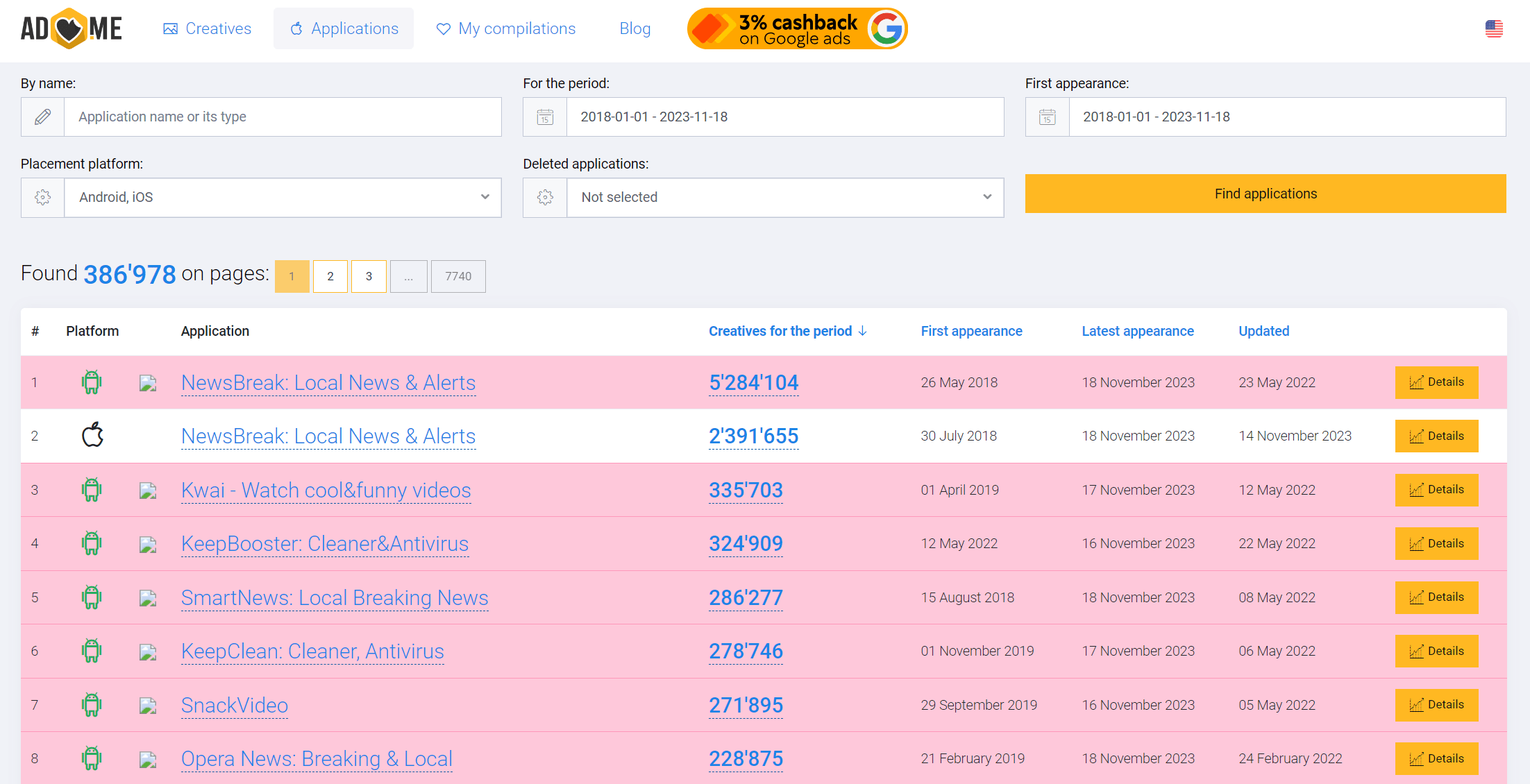This screenshot has height=784, width=1530.
Task: Open SnackVideo application link
Action: (235, 705)
